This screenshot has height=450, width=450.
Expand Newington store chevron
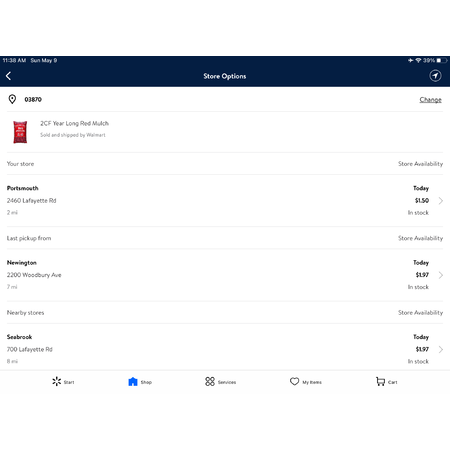[441, 275]
